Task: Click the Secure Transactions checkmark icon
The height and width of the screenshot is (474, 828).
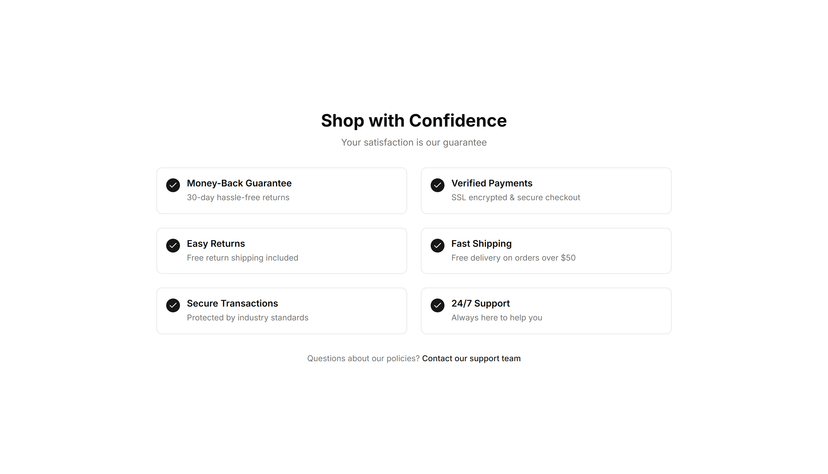Action: (173, 306)
